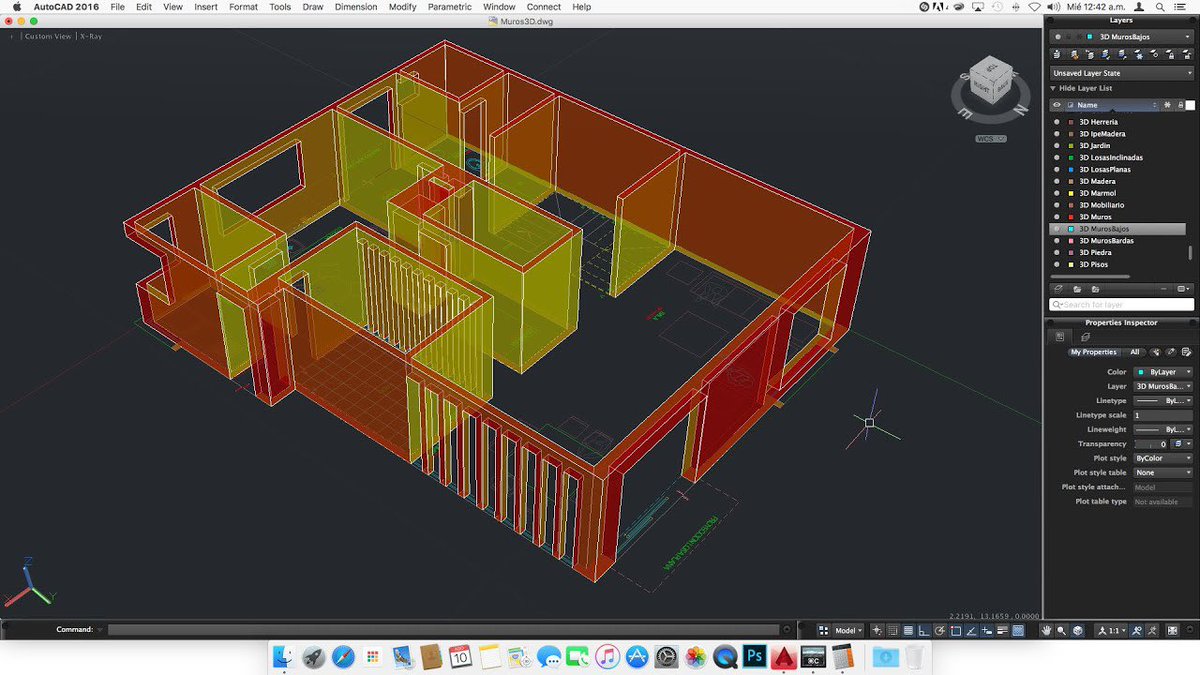The image size is (1200, 675).
Task: Switch to My Properties view
Action: [x=1094, y=352]
